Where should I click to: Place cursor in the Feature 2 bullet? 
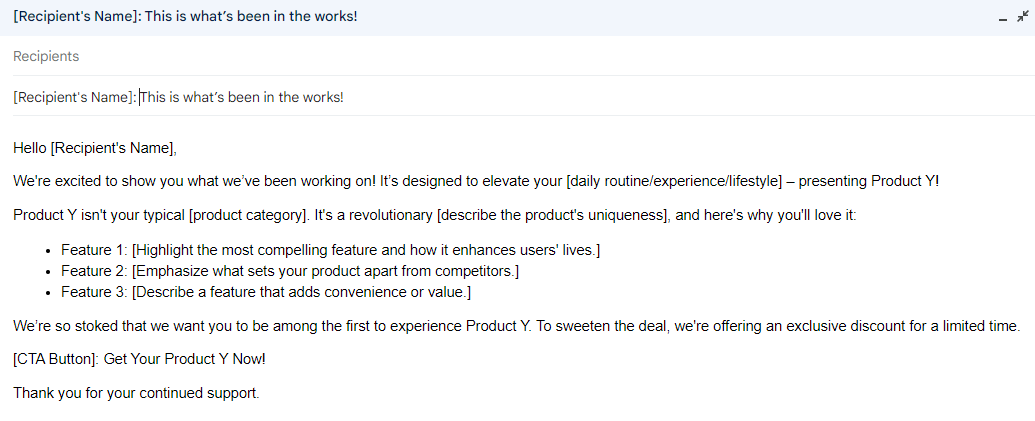[290, 270]
